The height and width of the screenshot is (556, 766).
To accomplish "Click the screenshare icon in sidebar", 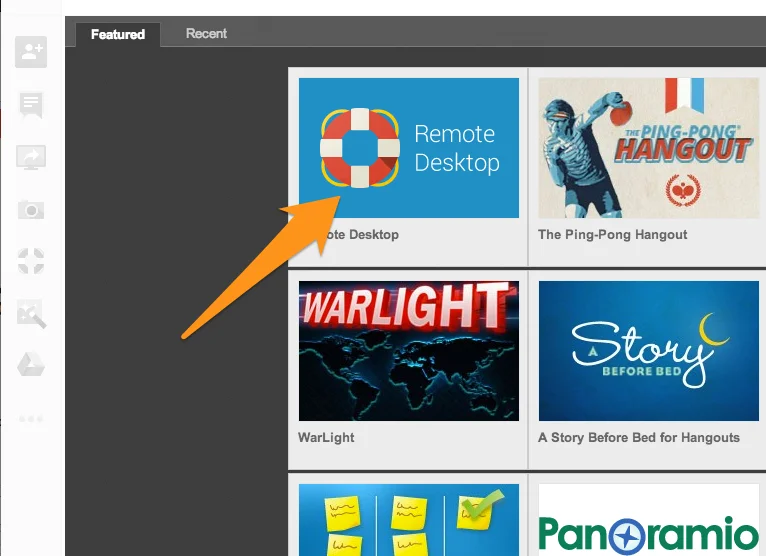I will pos(31,157).
